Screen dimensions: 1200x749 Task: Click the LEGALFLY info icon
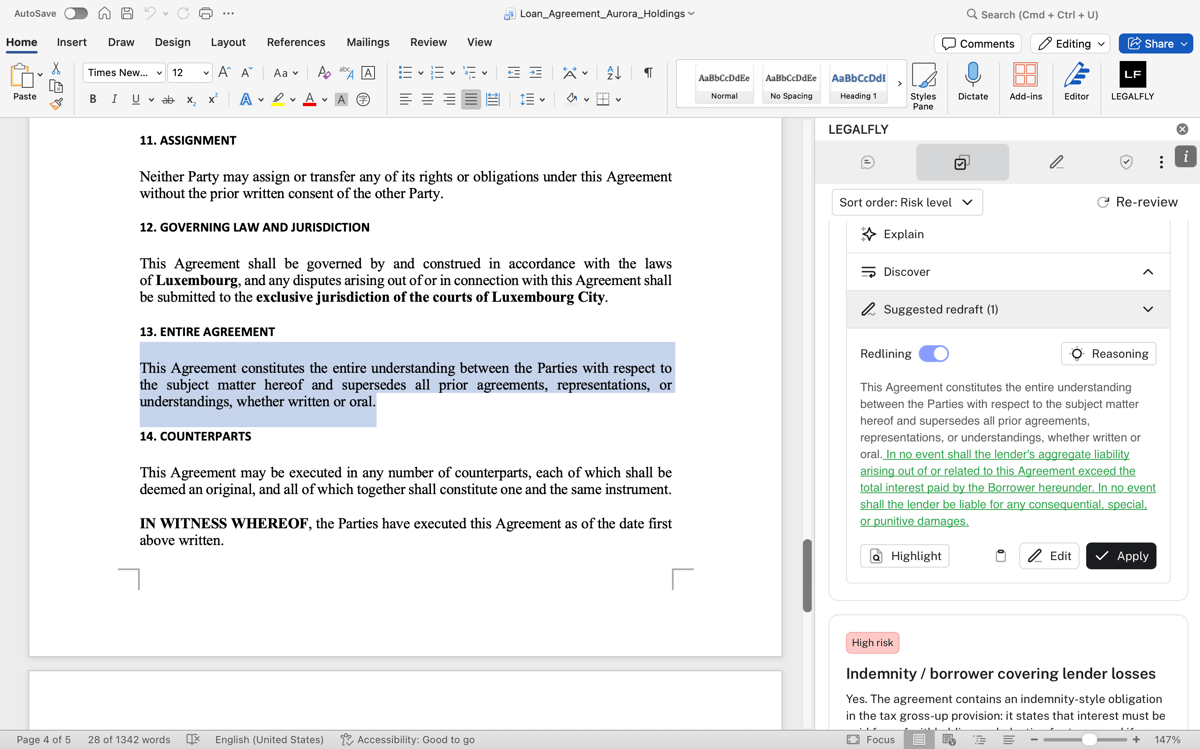(1185, 157)
